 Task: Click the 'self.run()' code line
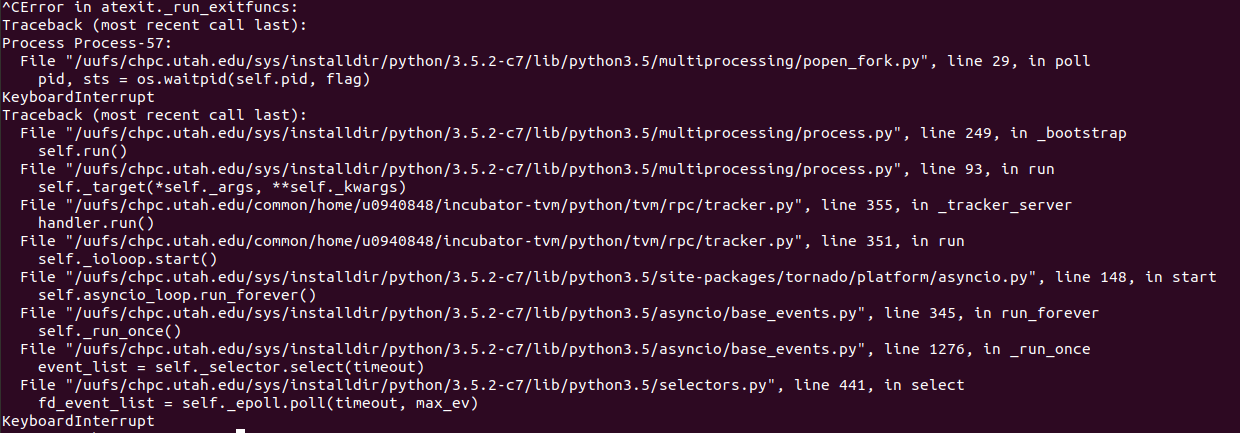[83, 152]
